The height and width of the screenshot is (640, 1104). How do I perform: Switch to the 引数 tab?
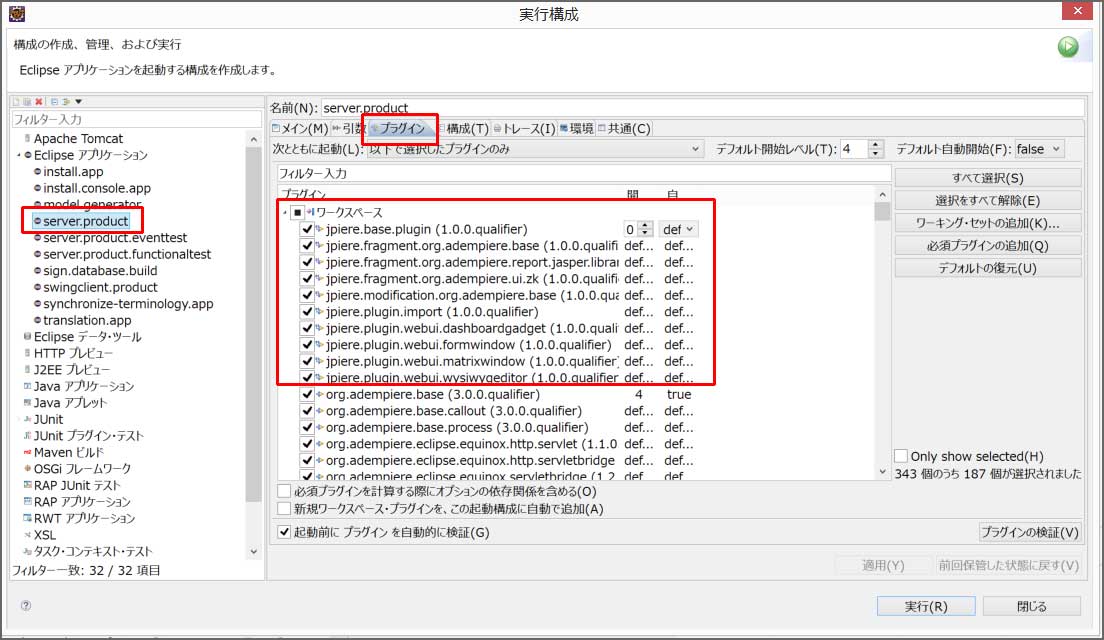(x=349, y=129)
